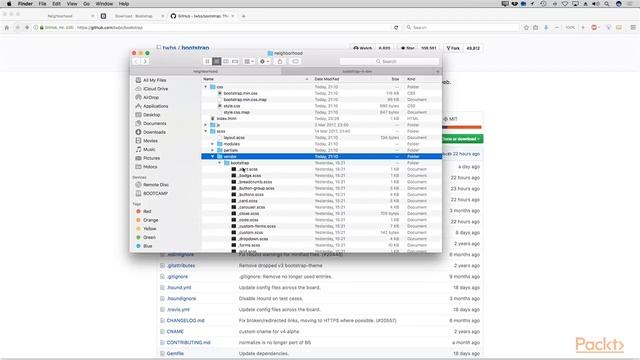Filter by the Green tag
Image resolution: width=640 pixels, height=360 pixels.
(x=149, y=238)
